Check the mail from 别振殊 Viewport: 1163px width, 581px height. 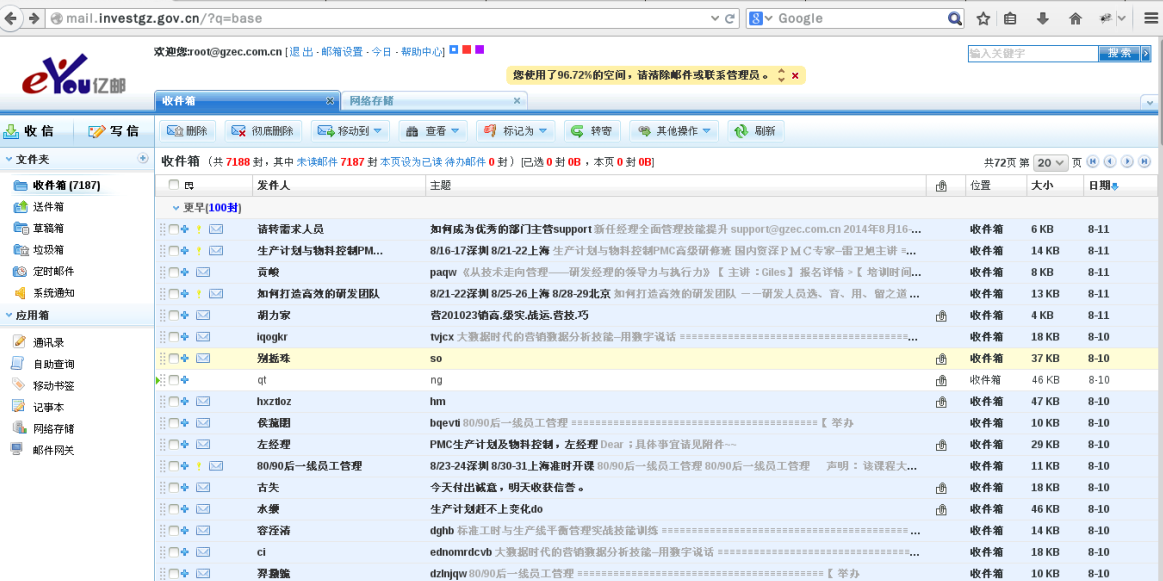point(174,358)
